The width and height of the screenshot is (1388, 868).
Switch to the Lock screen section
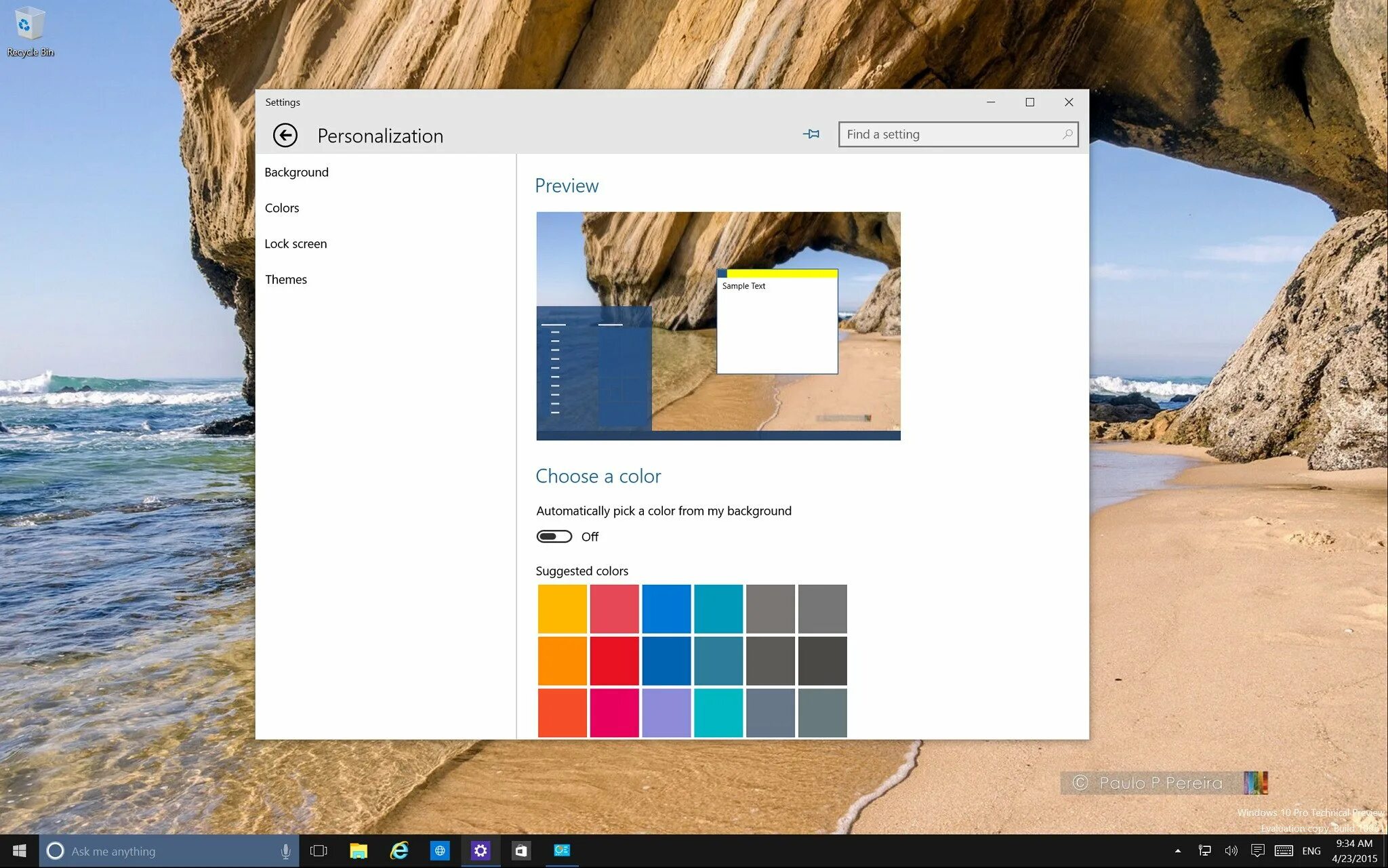coord(295,244)
